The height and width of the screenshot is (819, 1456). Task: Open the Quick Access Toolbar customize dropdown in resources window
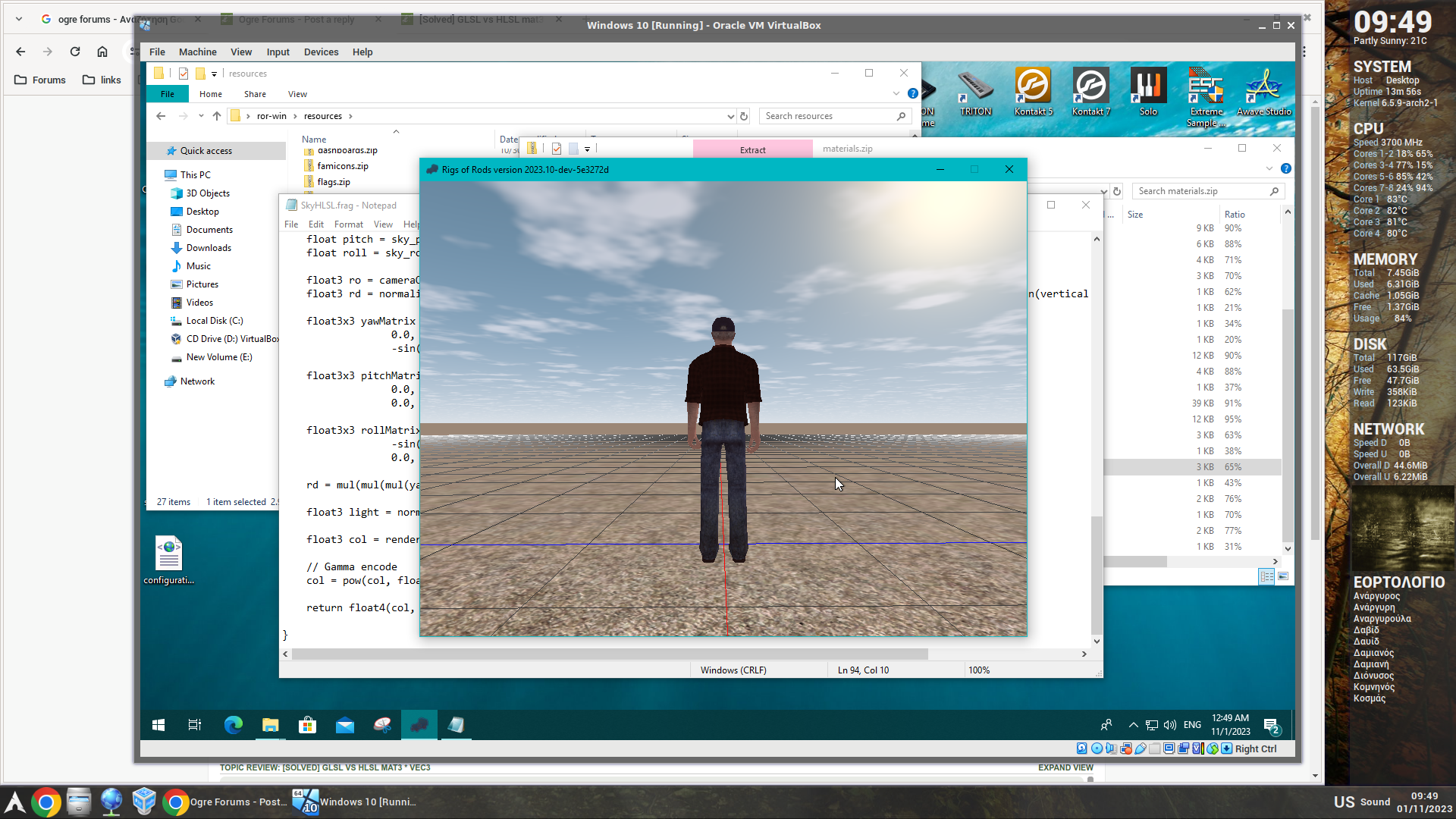point(214,74)
